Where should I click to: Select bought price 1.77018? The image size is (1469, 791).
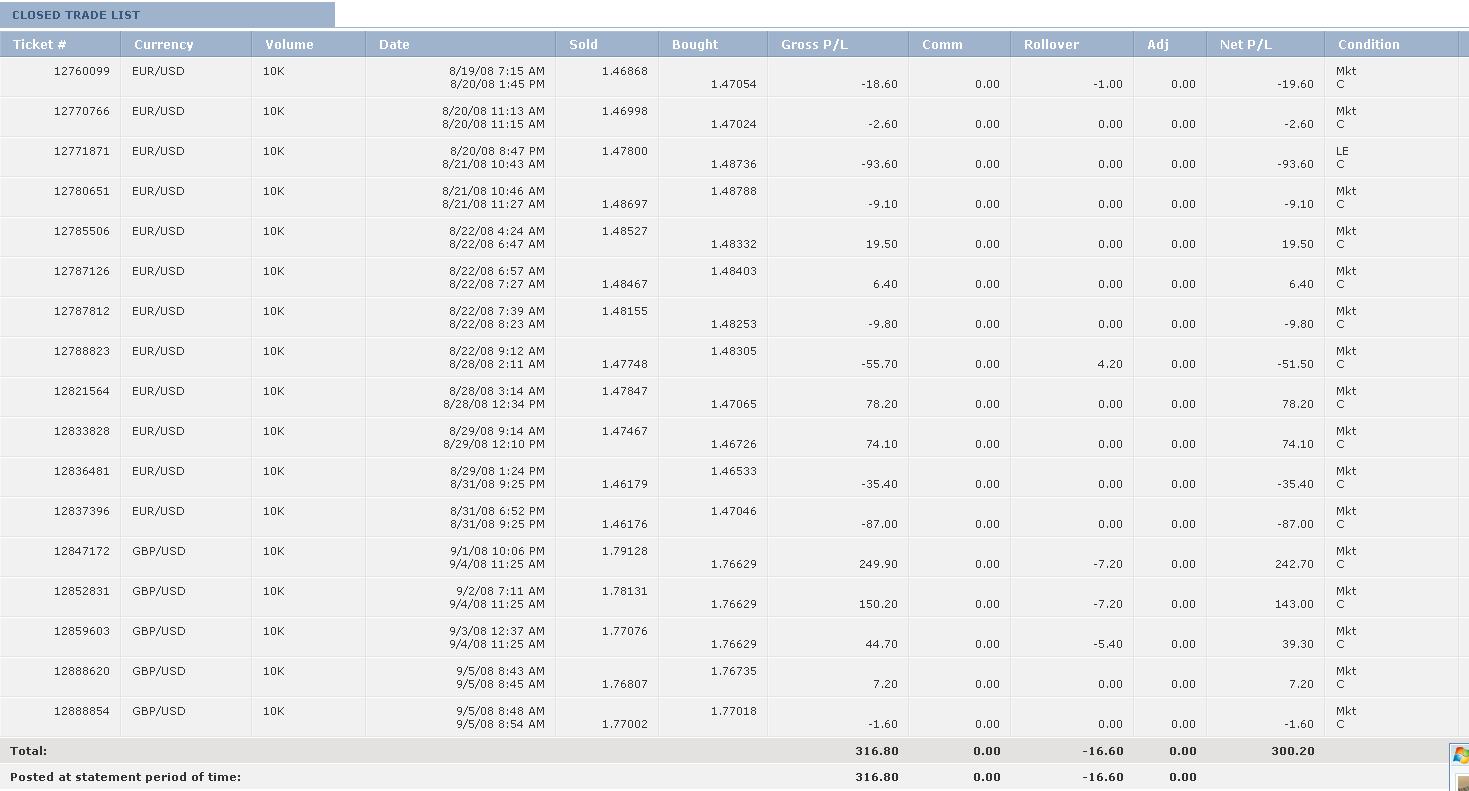pos(734,711)
